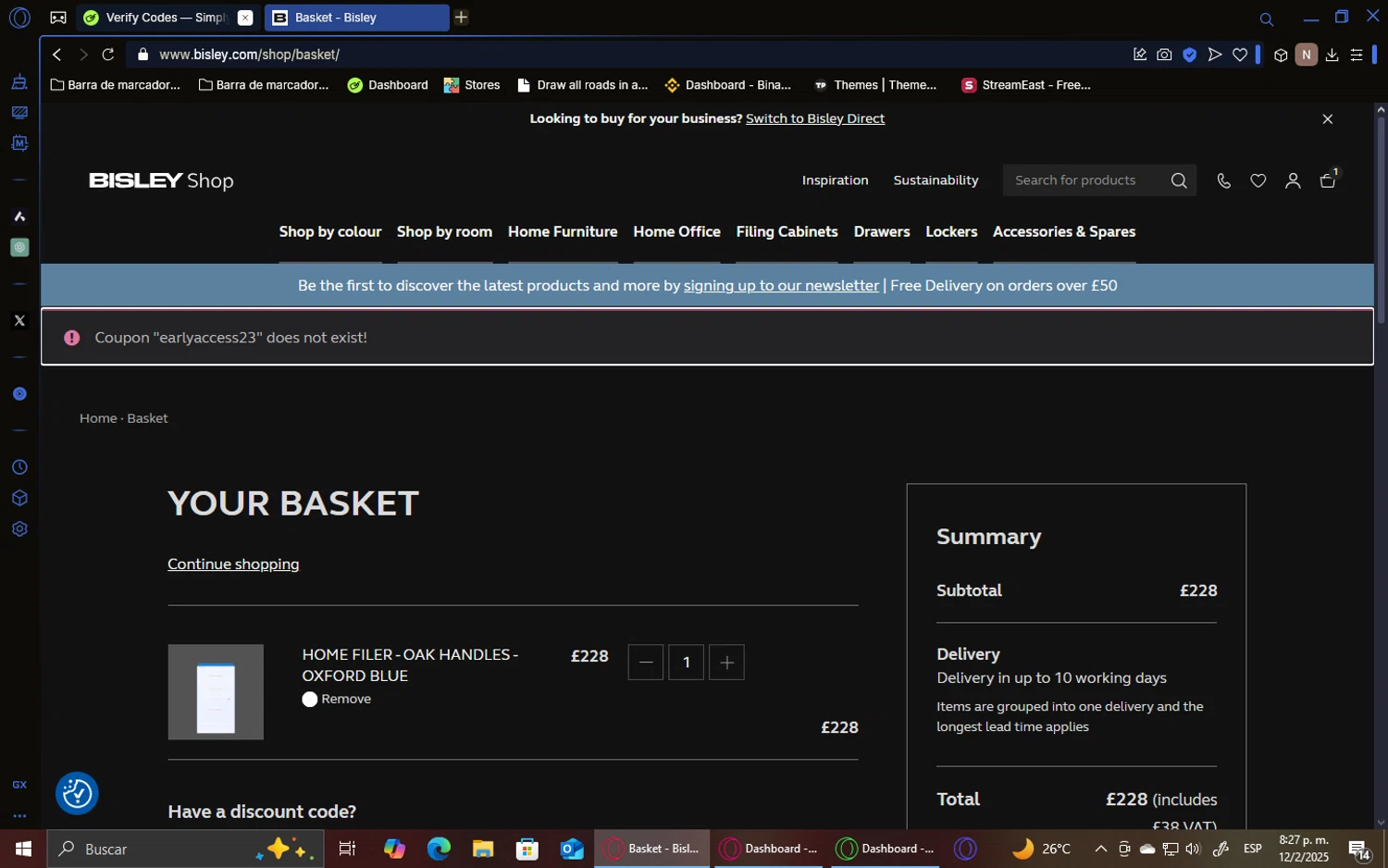Follow the Continue shopping link
Image resolution: width=1388 pixels, height=868 pixels.
(x=233, y=564)
